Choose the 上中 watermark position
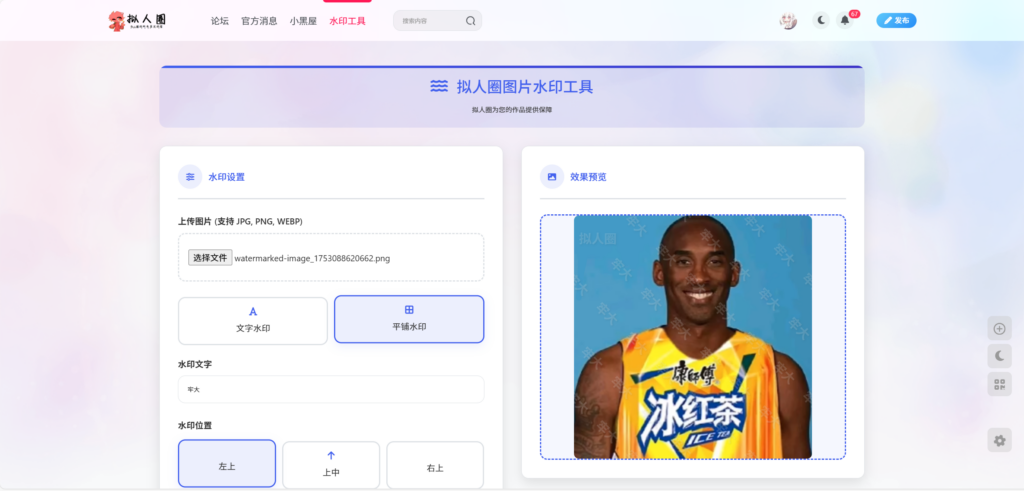Viewport: 1024px width, 491px height. tap(331, 464)
